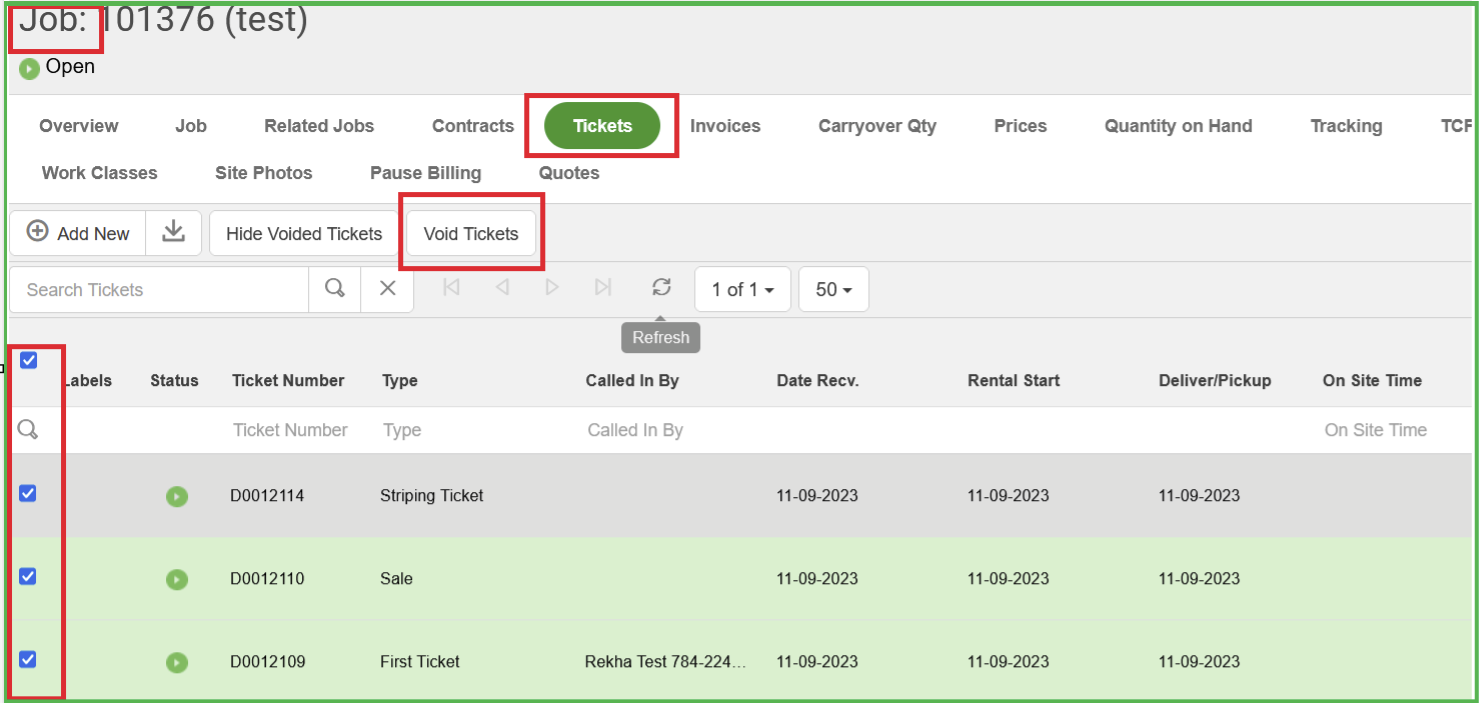Click the download tickets icon

tap(174, 232)
